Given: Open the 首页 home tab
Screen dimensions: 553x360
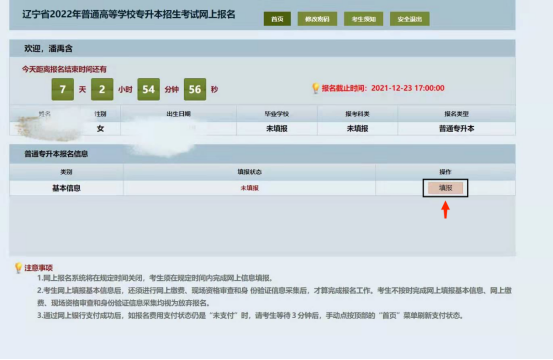Looking at the screenshot, I should (x=277, y=19).
